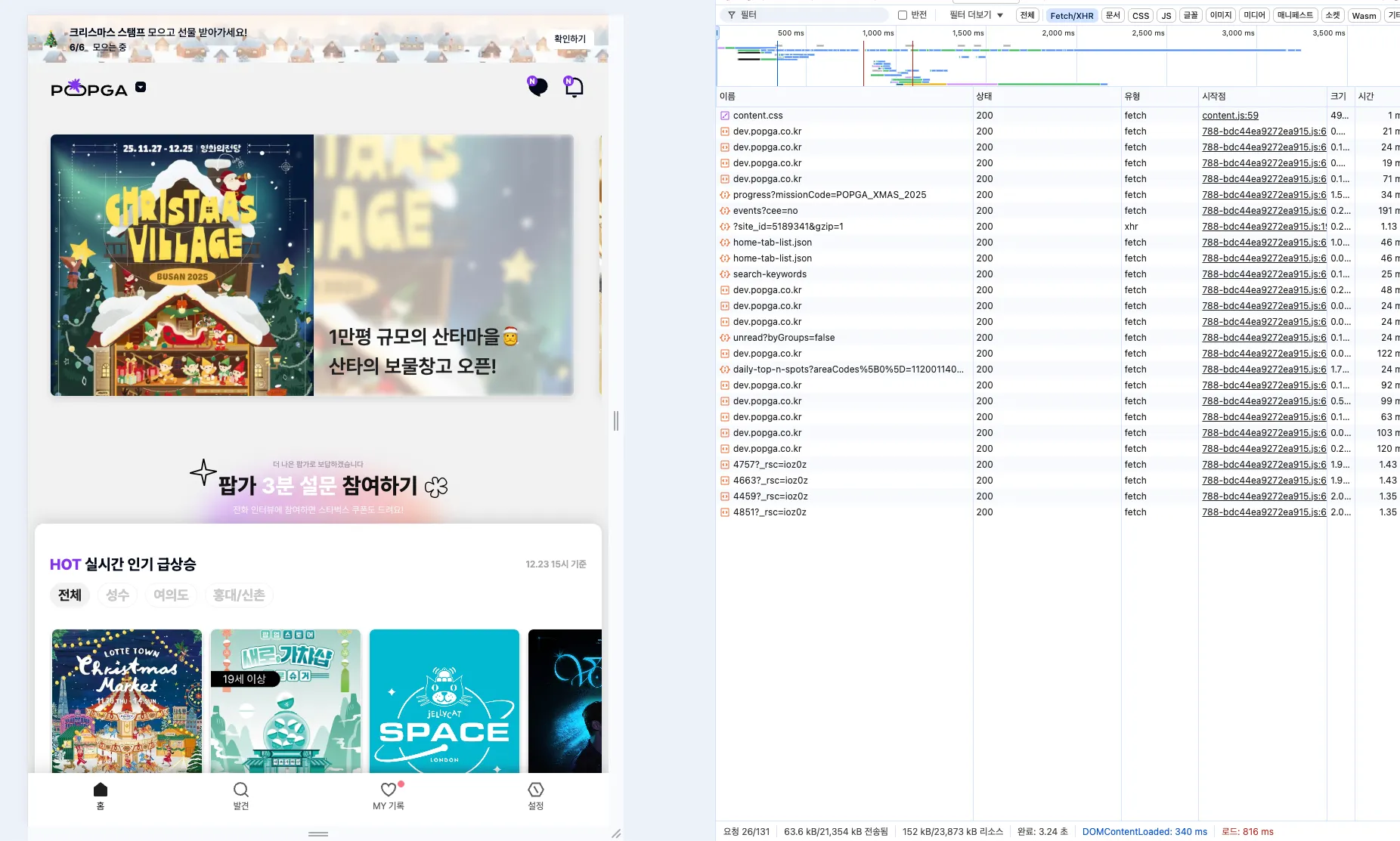
Task: Switch to the Fetch/XHR filter tab
Action: click(x=1071, y=15)
